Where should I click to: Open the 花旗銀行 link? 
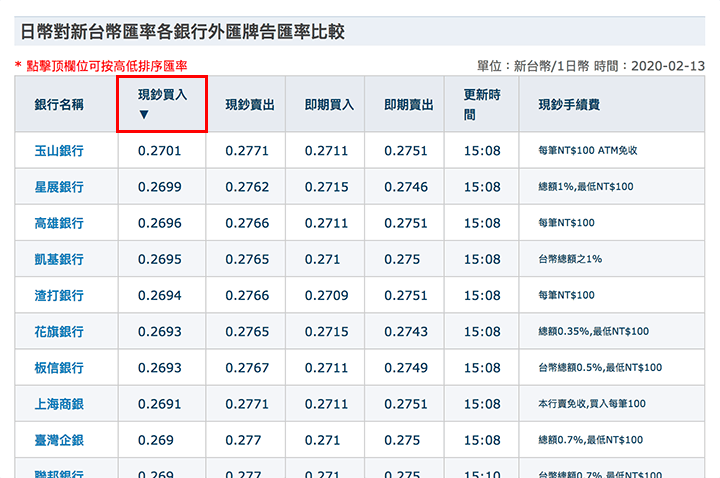(x=59, y=332)
